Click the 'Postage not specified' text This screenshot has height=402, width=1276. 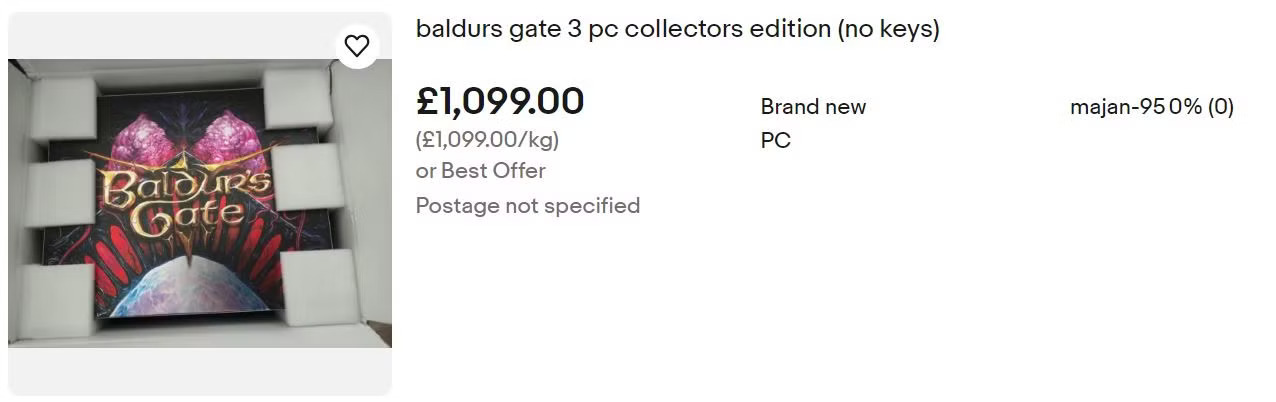527,206
